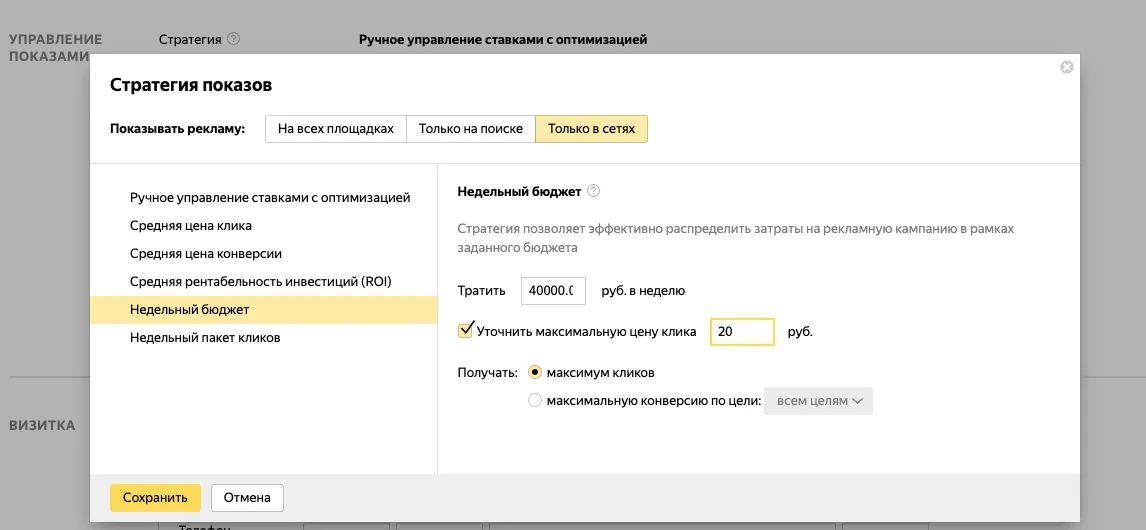Choose Средняя цена конверсии strategy

(x=206, y=254)
